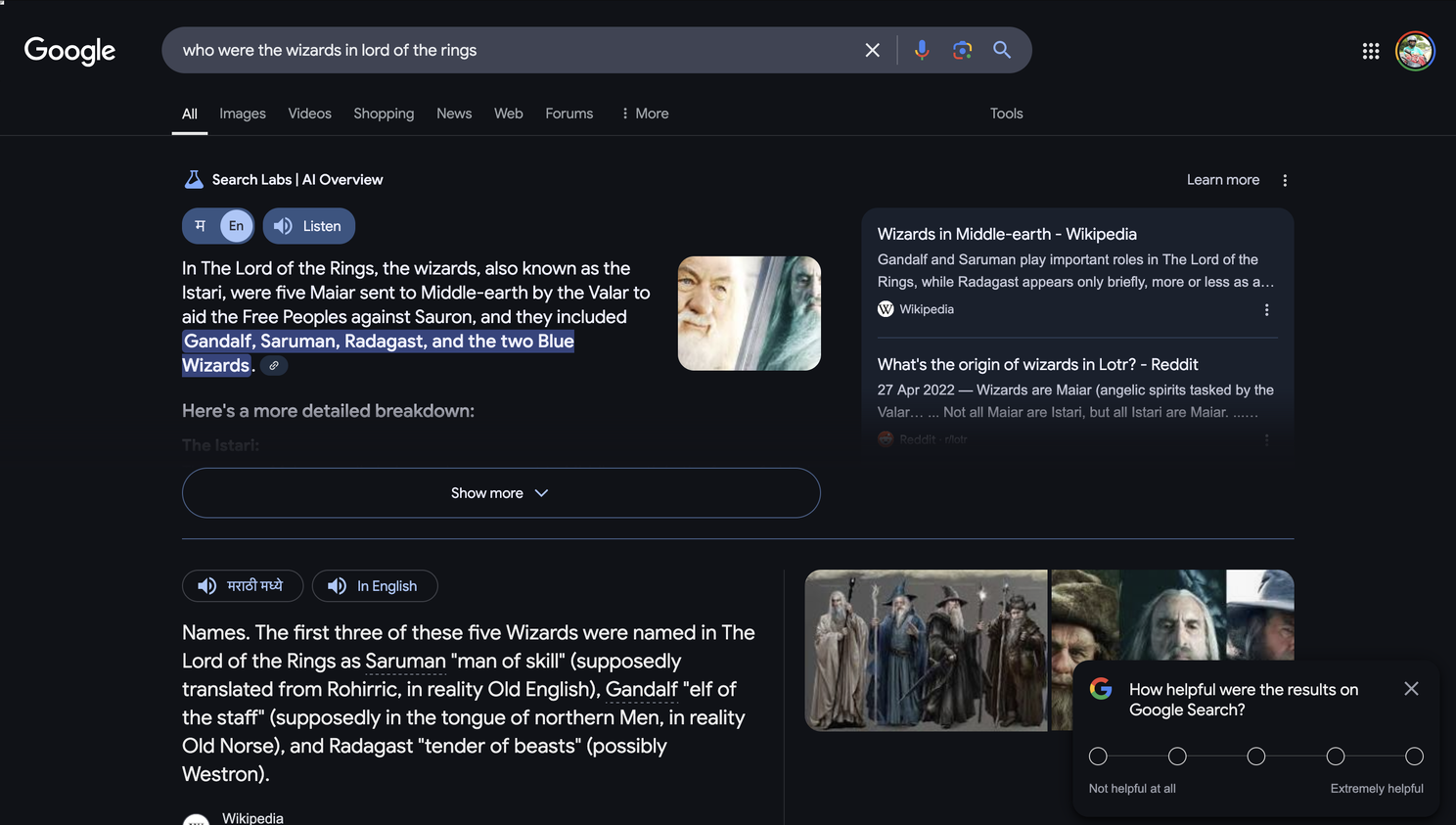Open Google account profile avatar

point(1415,51)
